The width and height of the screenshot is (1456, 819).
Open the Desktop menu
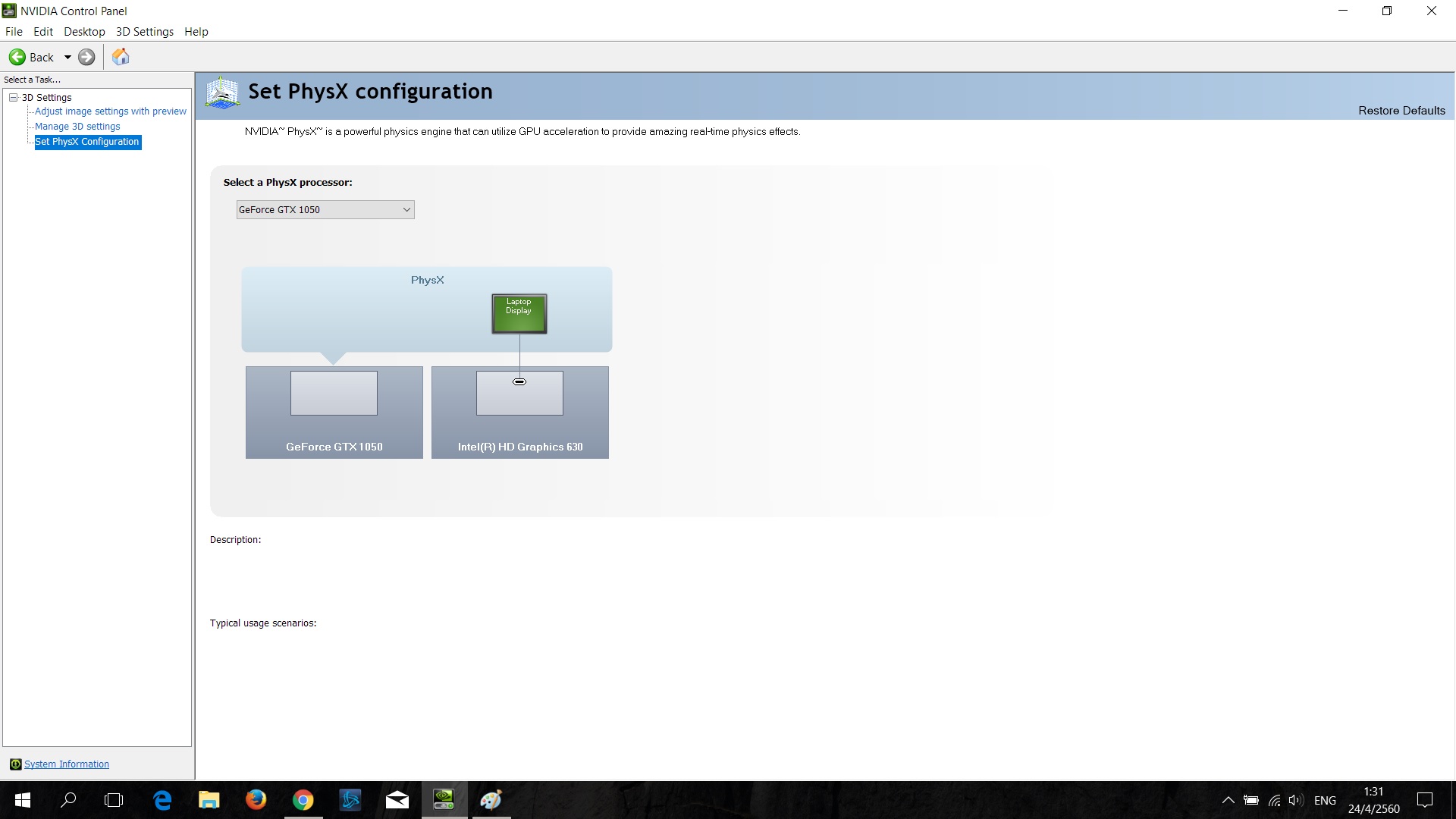pyautogui.click(x=84, y=31)
